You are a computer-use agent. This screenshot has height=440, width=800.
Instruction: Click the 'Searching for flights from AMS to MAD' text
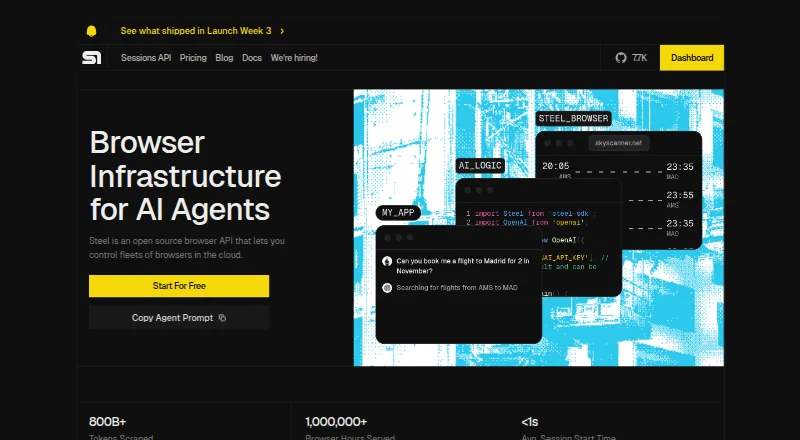point(457,288)
